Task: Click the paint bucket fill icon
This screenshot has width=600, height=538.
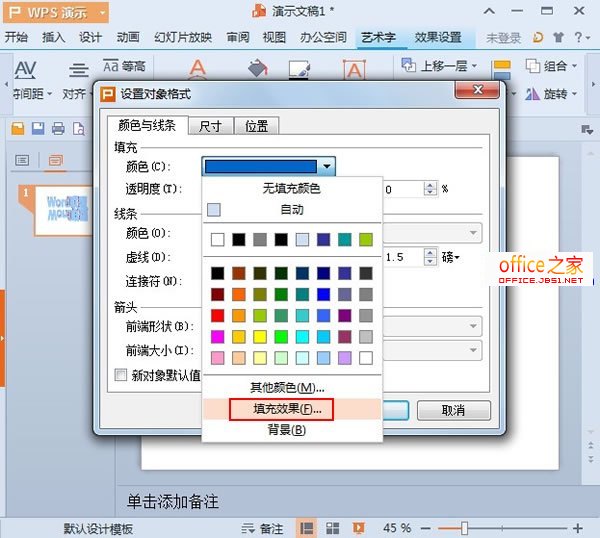Action: 258,68
